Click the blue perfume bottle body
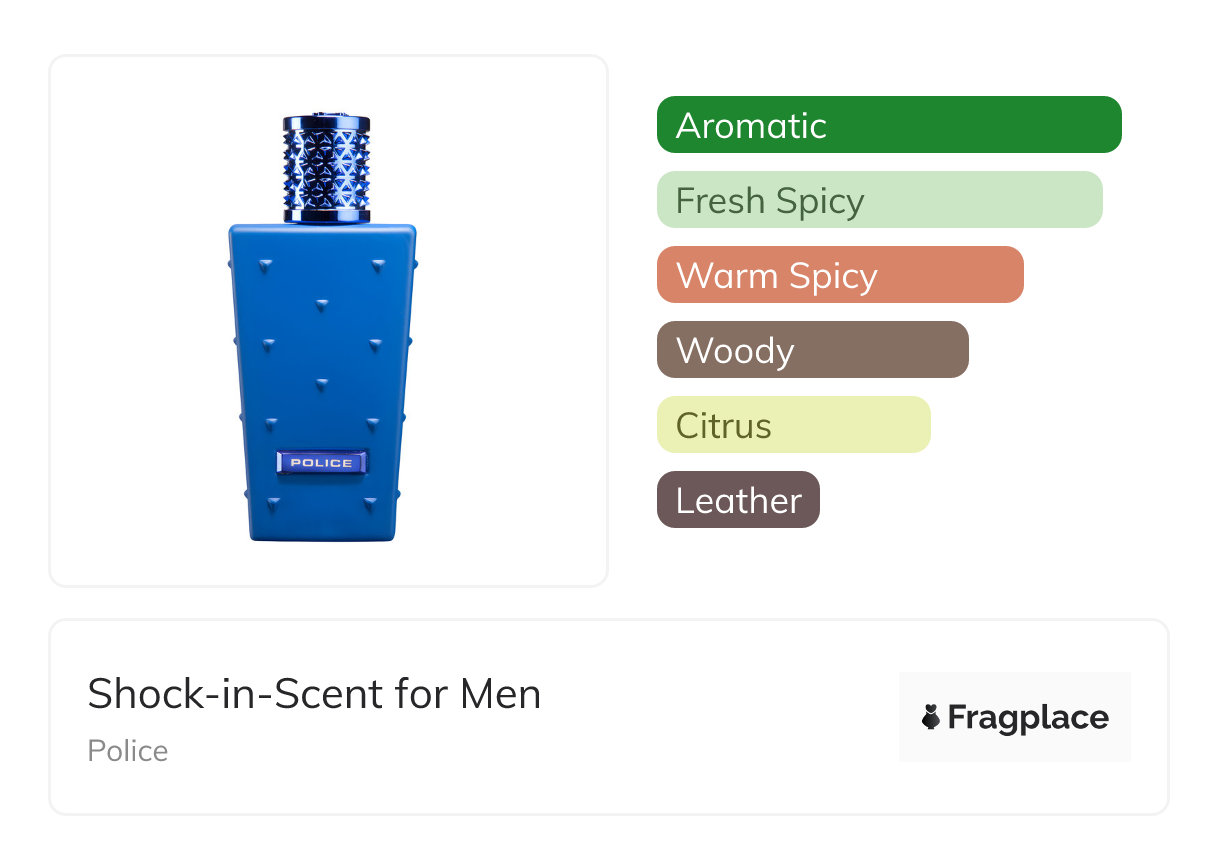This screenshot has width=1218, height=864. [x=321, y=383]
